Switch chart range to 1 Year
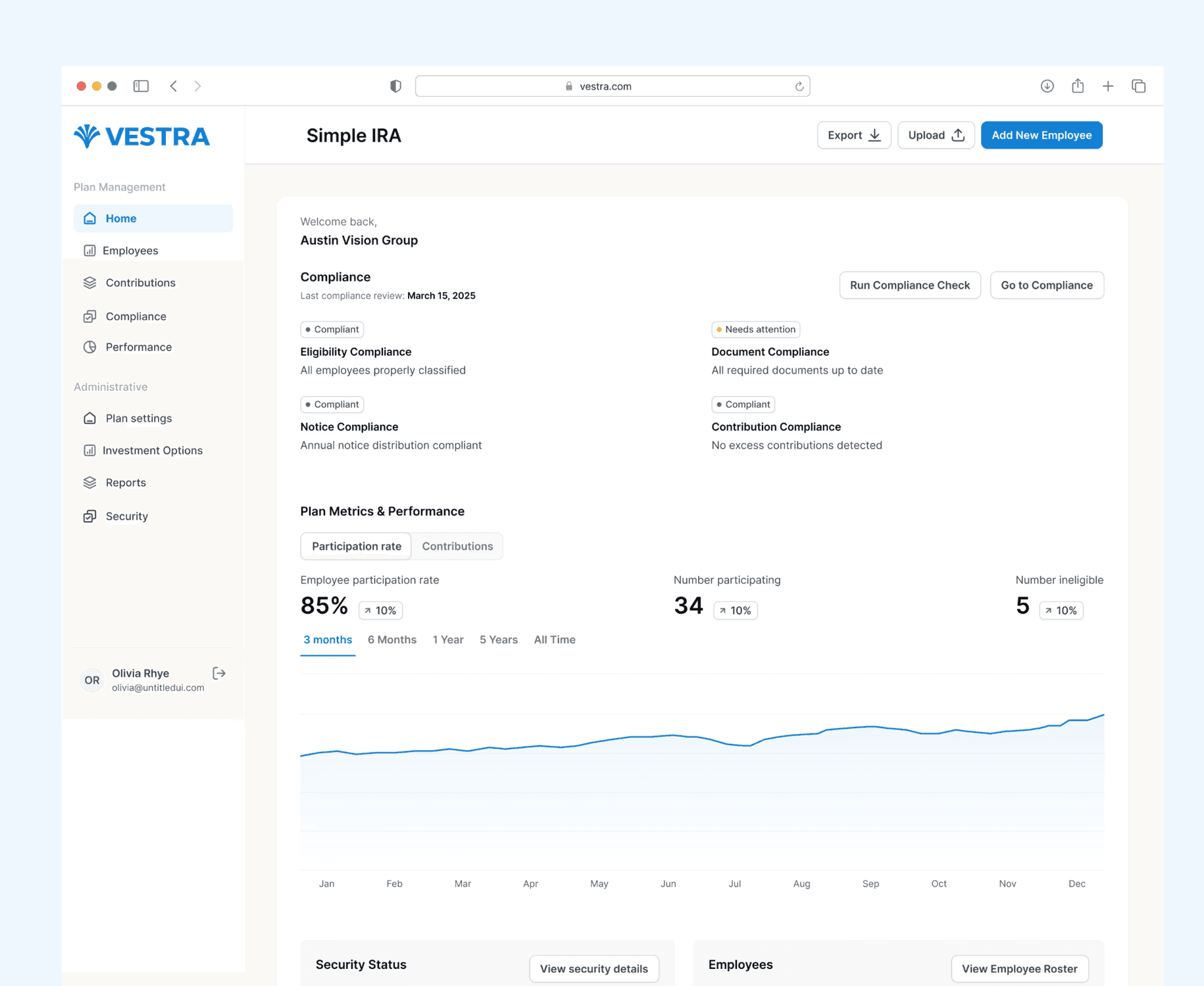Viewport: 1204px width, 986px height. click(448, 640)
